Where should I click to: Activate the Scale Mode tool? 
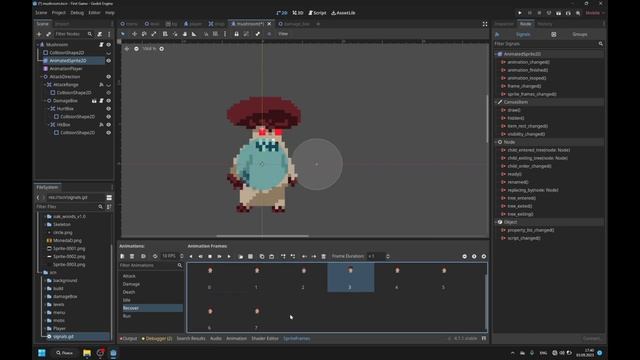tap(154, 34)
